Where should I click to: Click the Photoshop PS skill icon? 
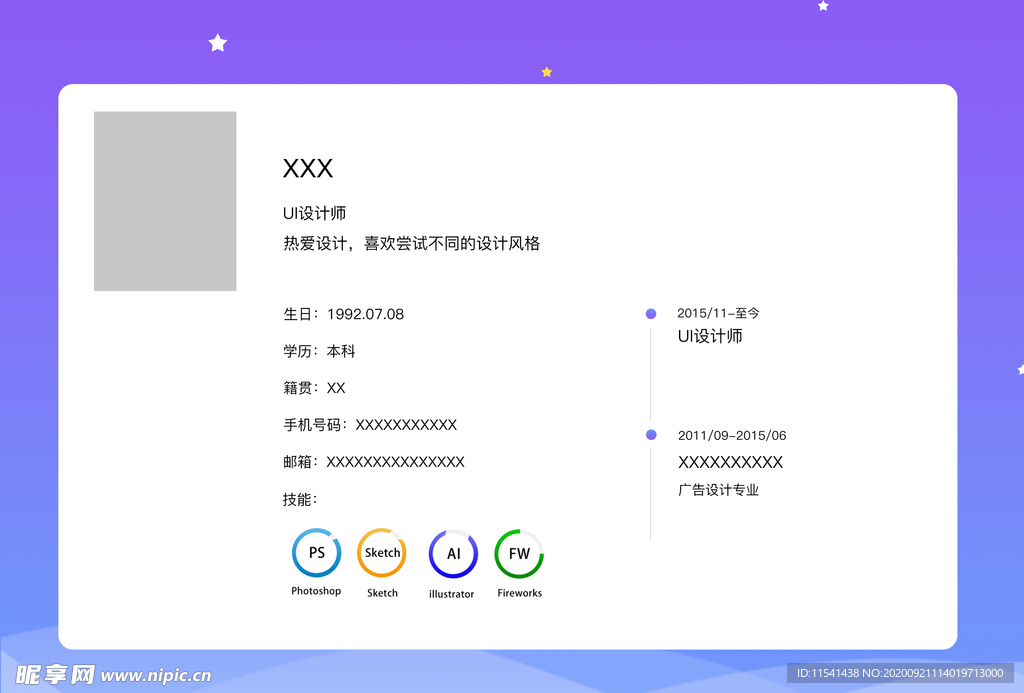[x=316, y=553]
